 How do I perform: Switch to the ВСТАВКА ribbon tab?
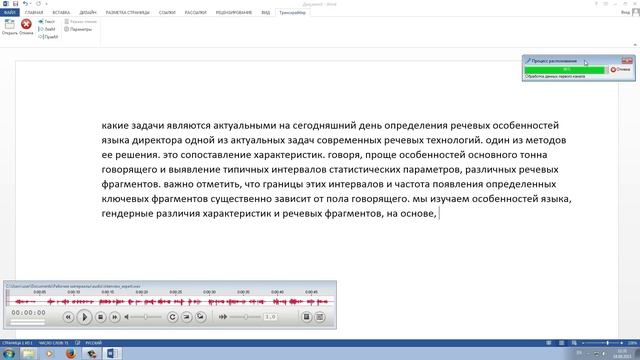(61, 13)
